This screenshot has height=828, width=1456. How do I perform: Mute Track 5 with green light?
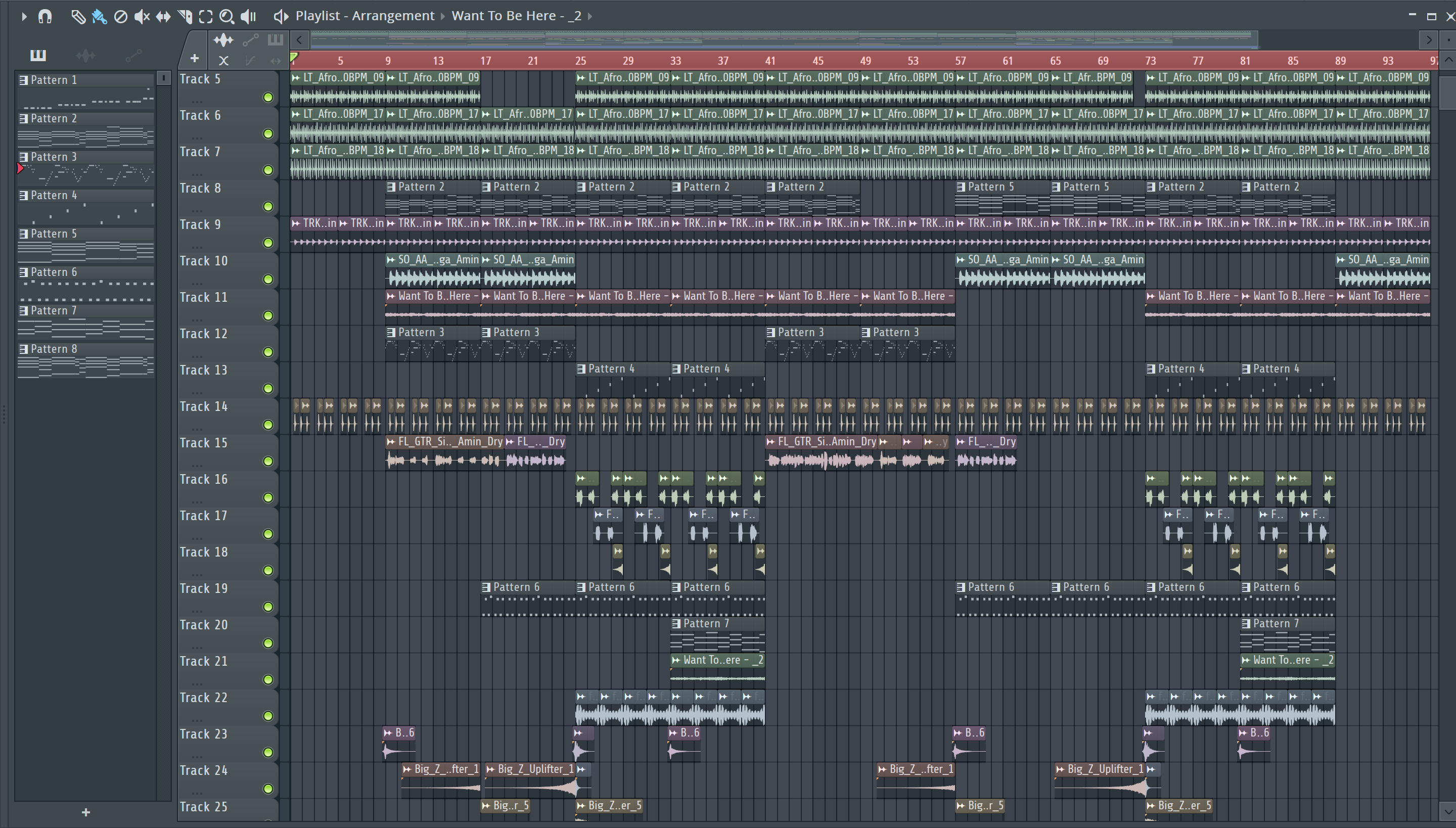pos(268,97)
